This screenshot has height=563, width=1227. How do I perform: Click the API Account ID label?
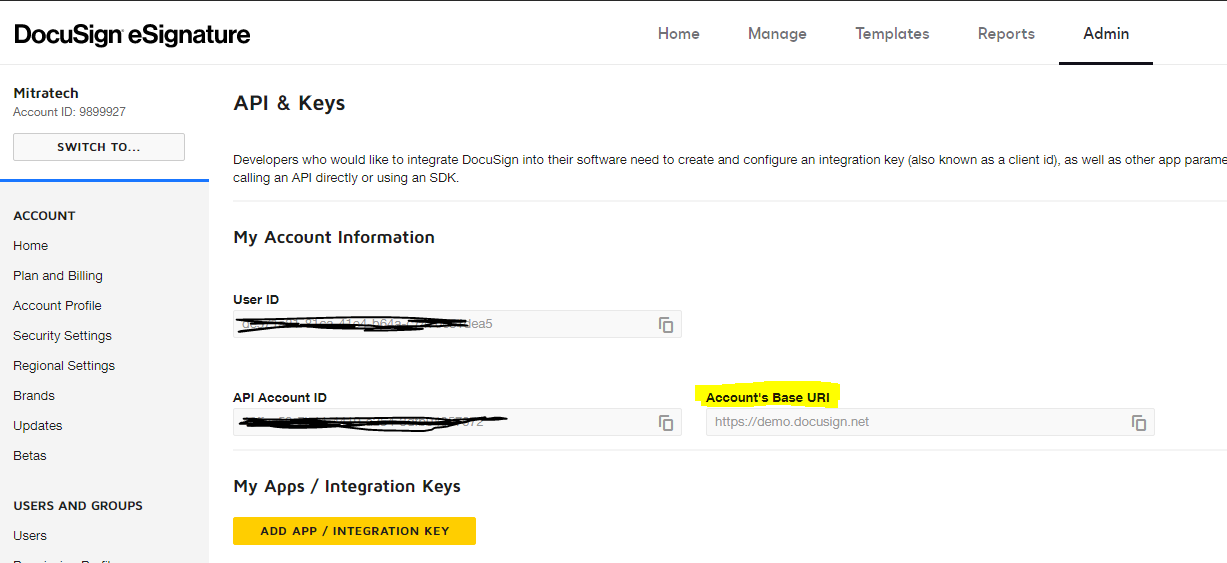point(280,397)
